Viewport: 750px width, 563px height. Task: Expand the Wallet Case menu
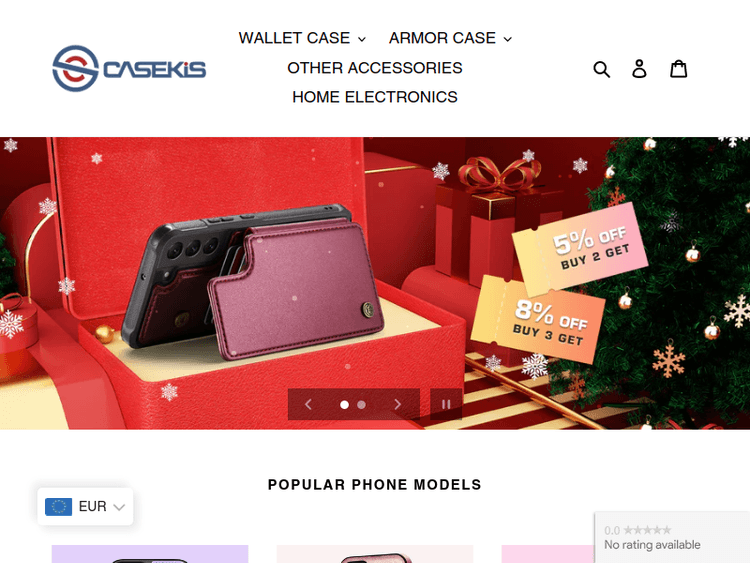click(x=302, y=38)
